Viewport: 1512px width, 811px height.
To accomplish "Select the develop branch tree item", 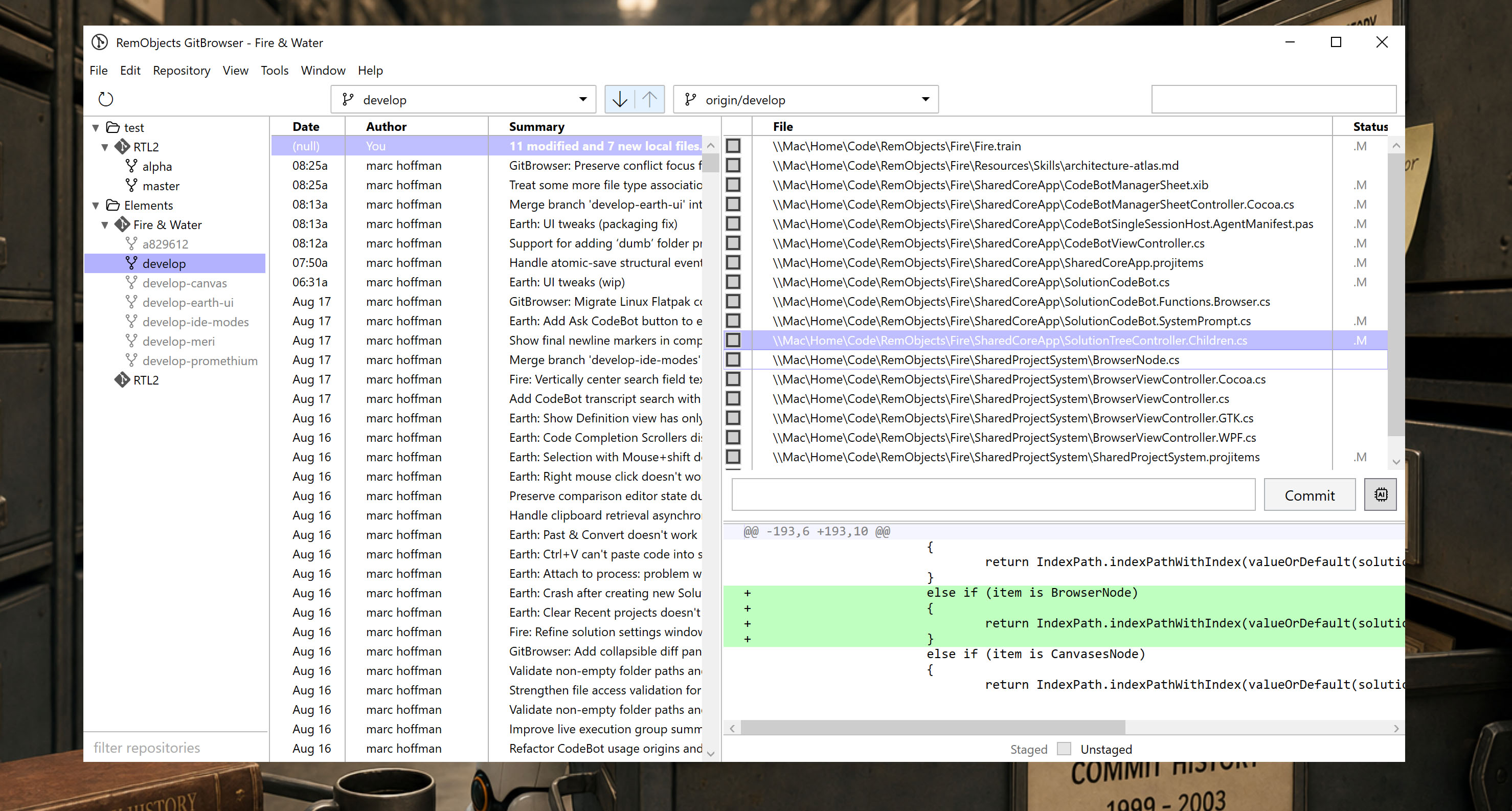I will tap(175, 263).
